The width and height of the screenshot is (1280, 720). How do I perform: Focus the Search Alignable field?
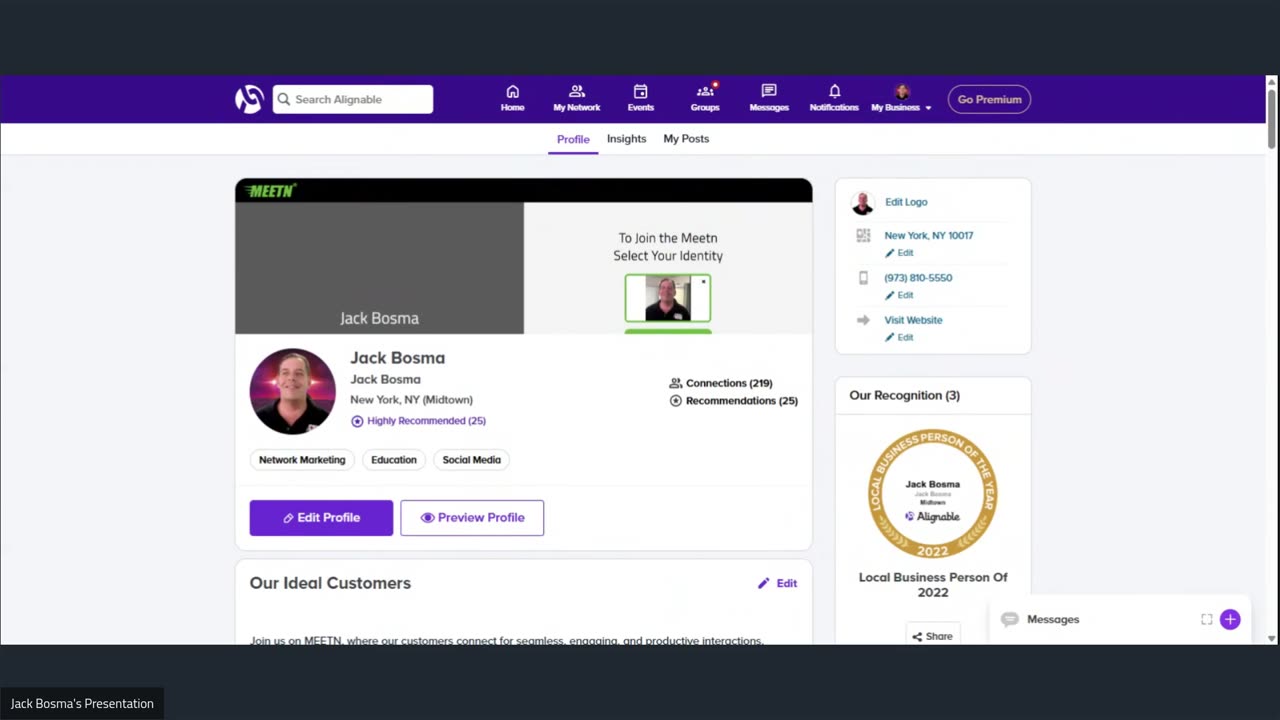click(353, 99)
